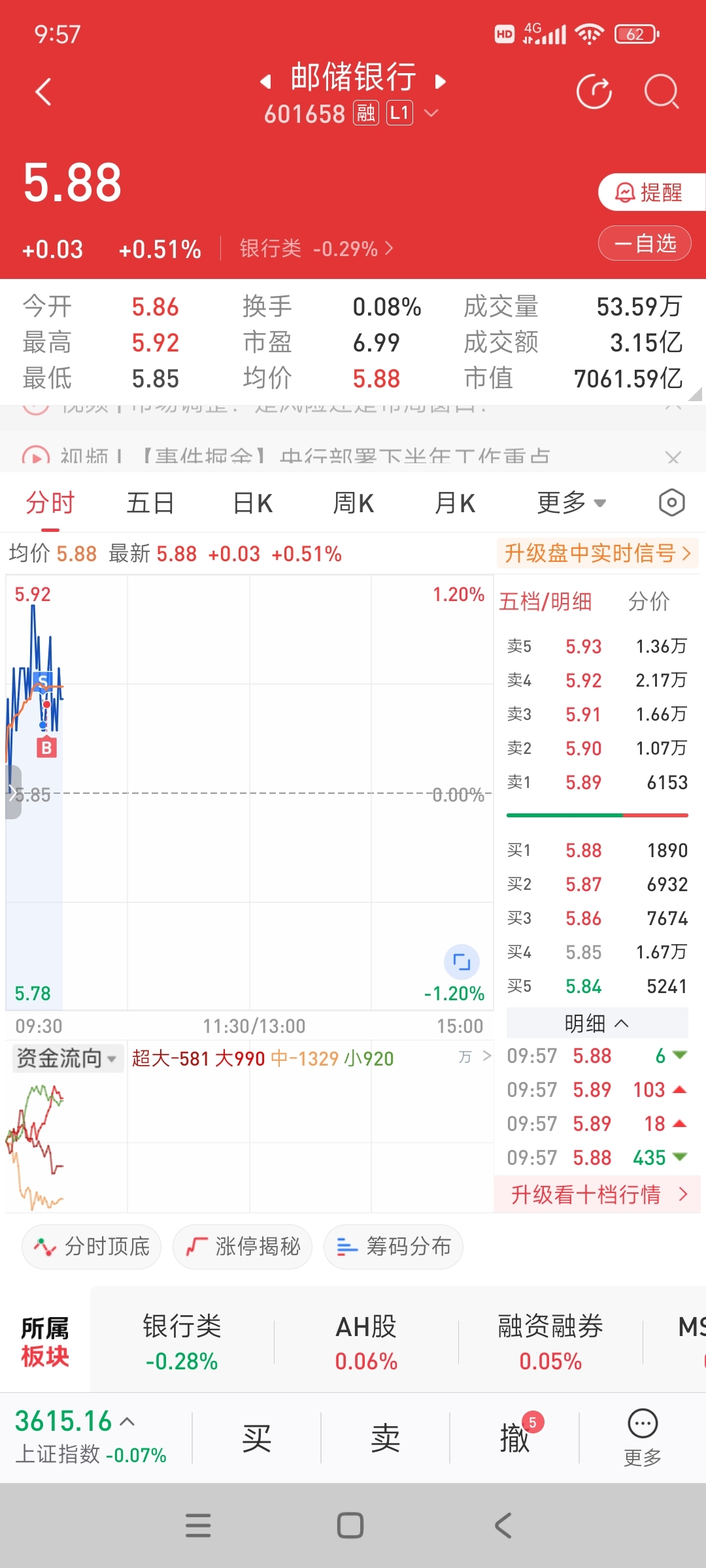Open the 更多 options at bottom bar

(x=643, y=1438)
